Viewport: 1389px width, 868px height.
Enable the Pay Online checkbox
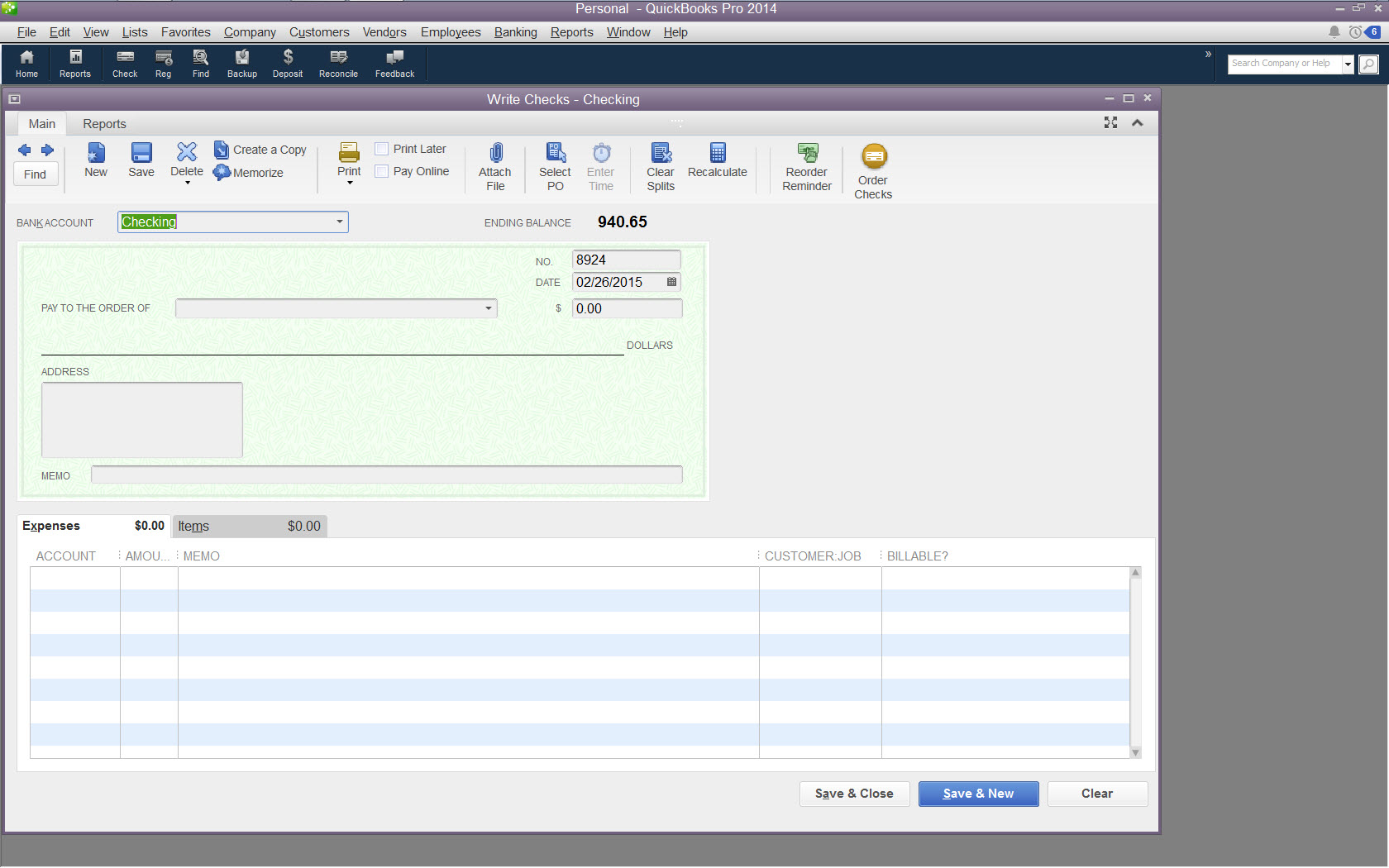coord(381,171)
